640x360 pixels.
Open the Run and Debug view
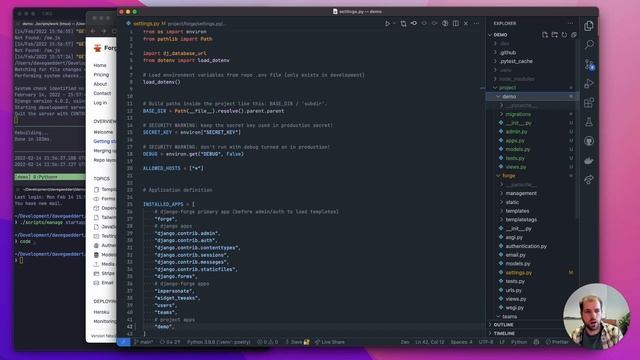point(589,84)
